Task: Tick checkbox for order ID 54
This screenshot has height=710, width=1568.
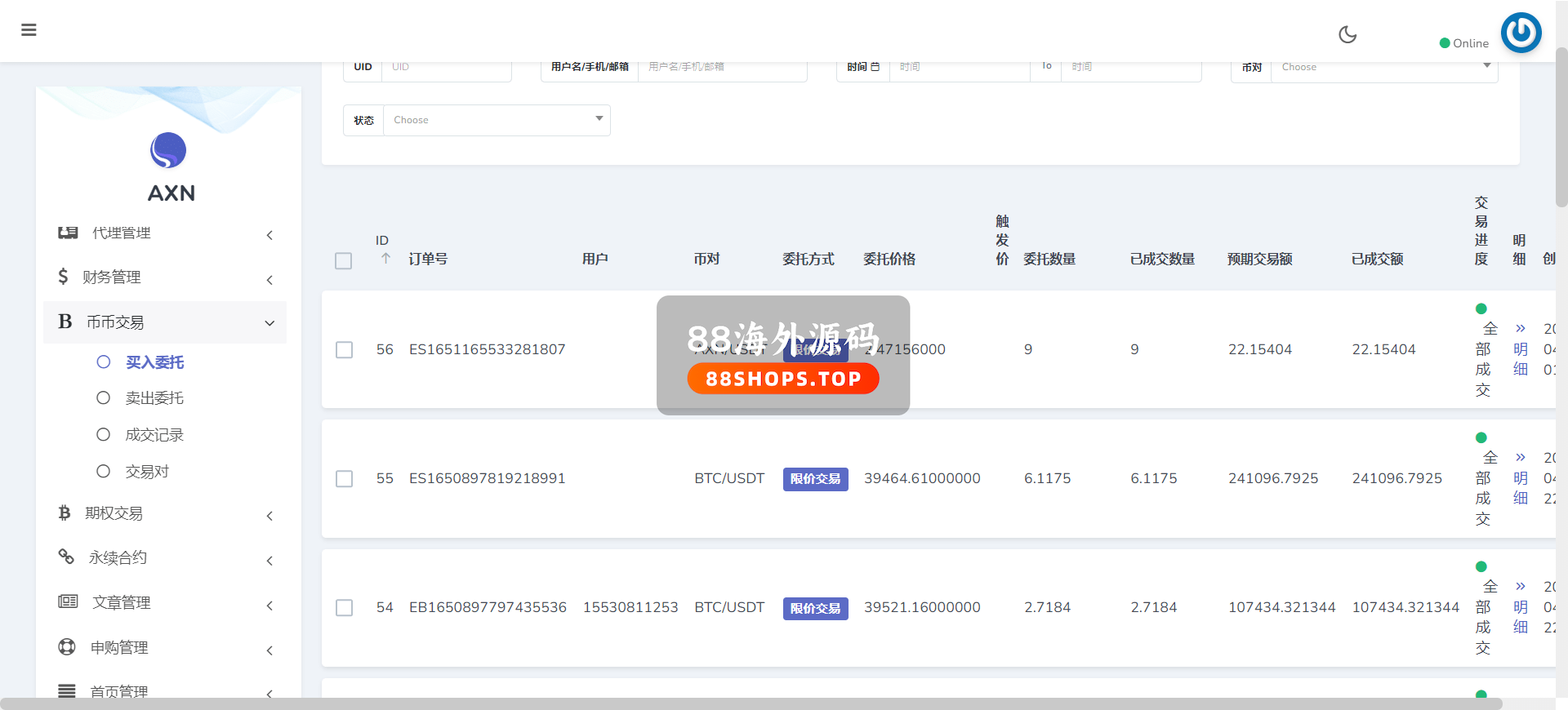Action: tap(344, 608)
